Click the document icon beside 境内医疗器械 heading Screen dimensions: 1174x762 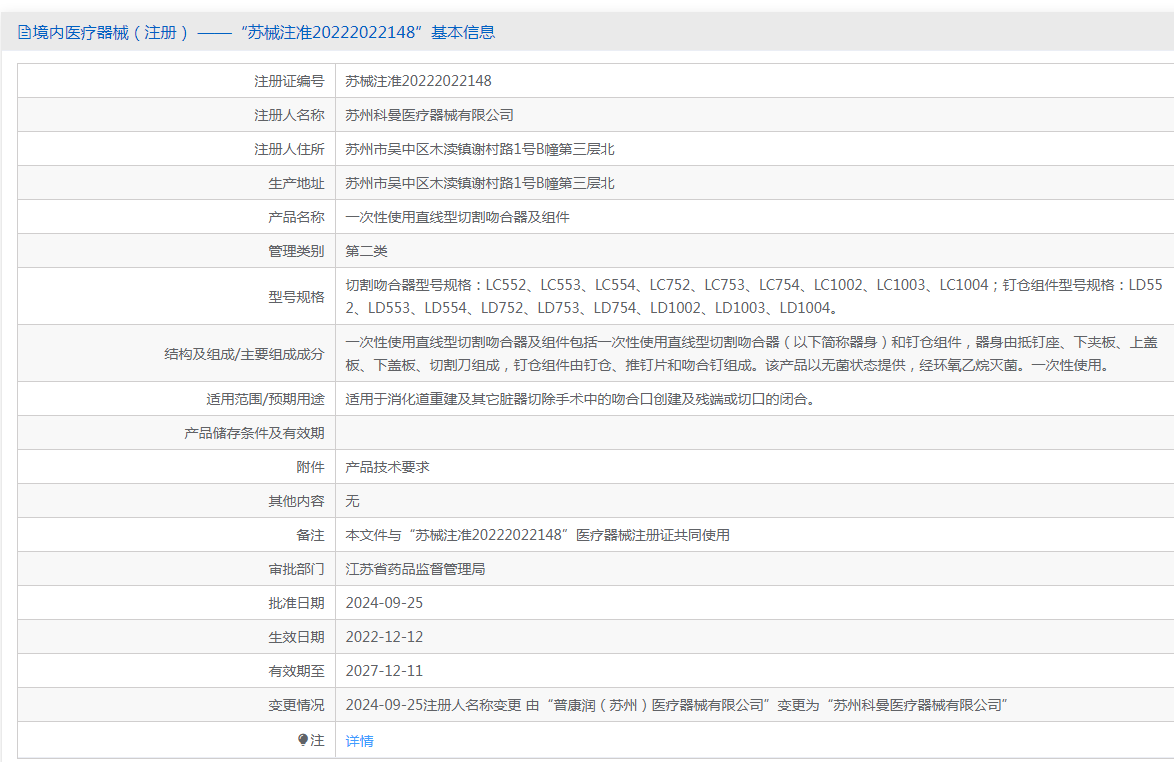(24, 32)
